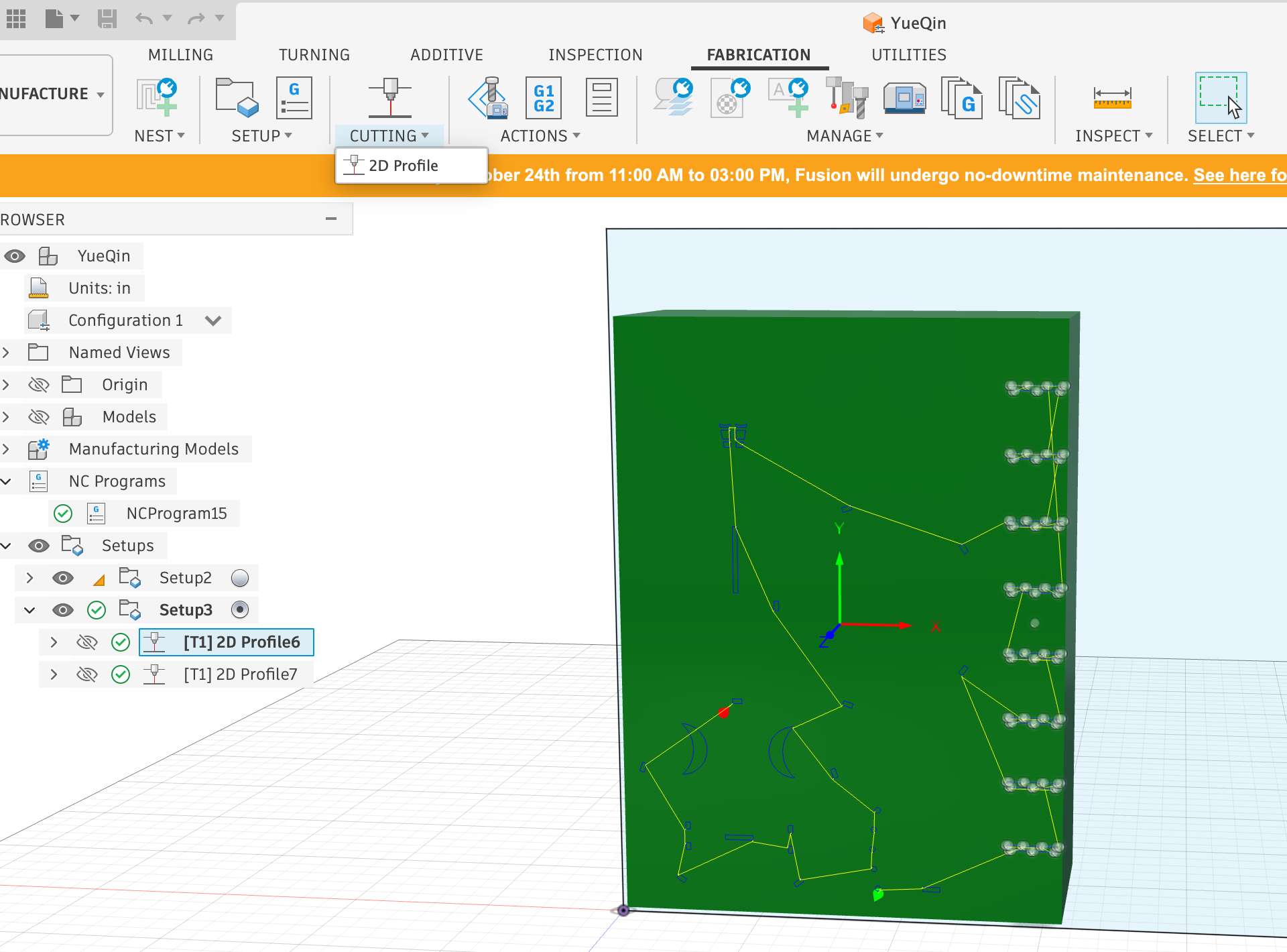Switch to the INSPECTION tab
Image resolution: width=1287 pixels, height=952 pixels.
[x=595, y=55]
